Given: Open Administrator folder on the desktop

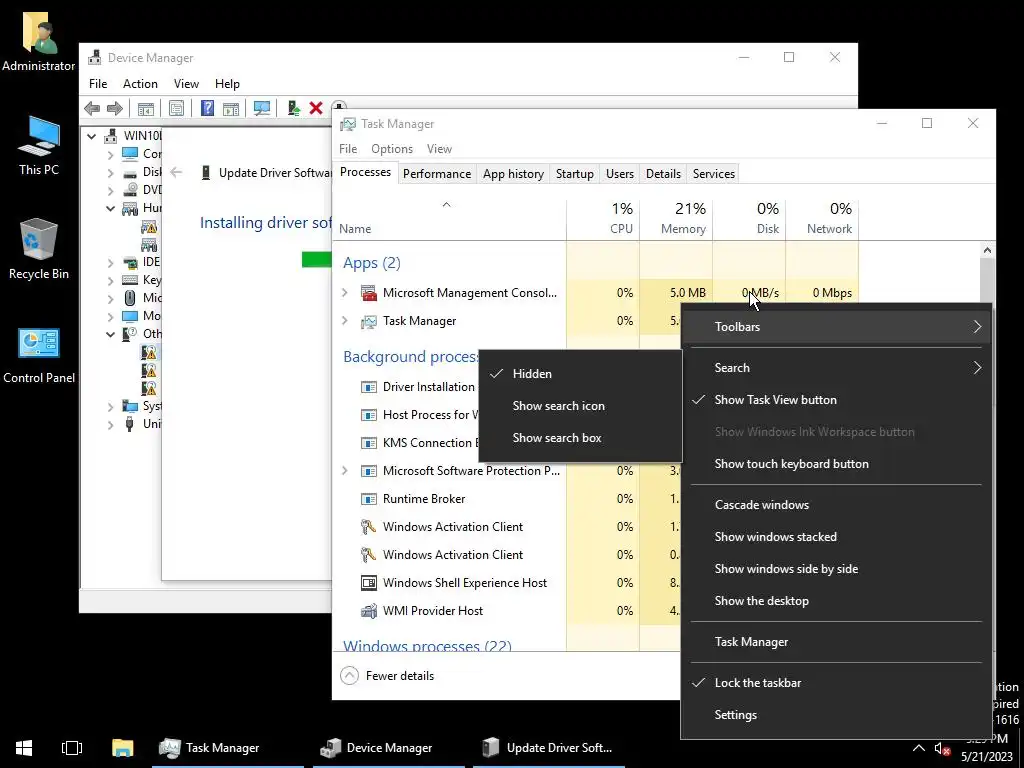Looking at the screenshot, I should pyautogui.click(x=39, y=41).
